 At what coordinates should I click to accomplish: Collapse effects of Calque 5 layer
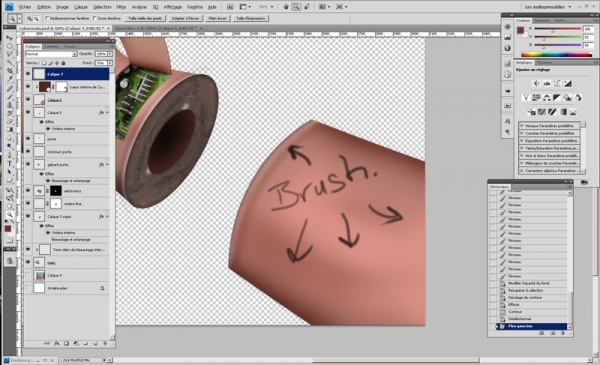click(x=107, y=112)
